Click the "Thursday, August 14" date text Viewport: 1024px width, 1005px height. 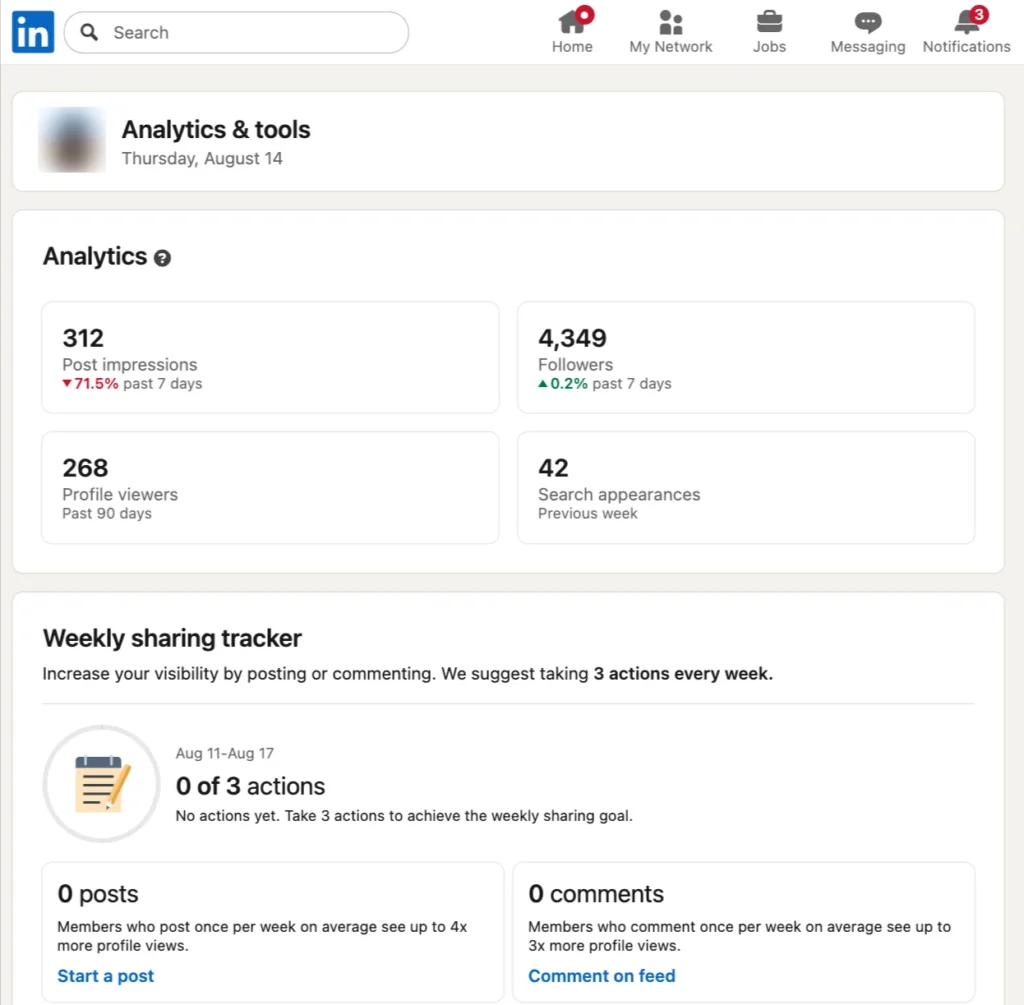coord(202,159)
